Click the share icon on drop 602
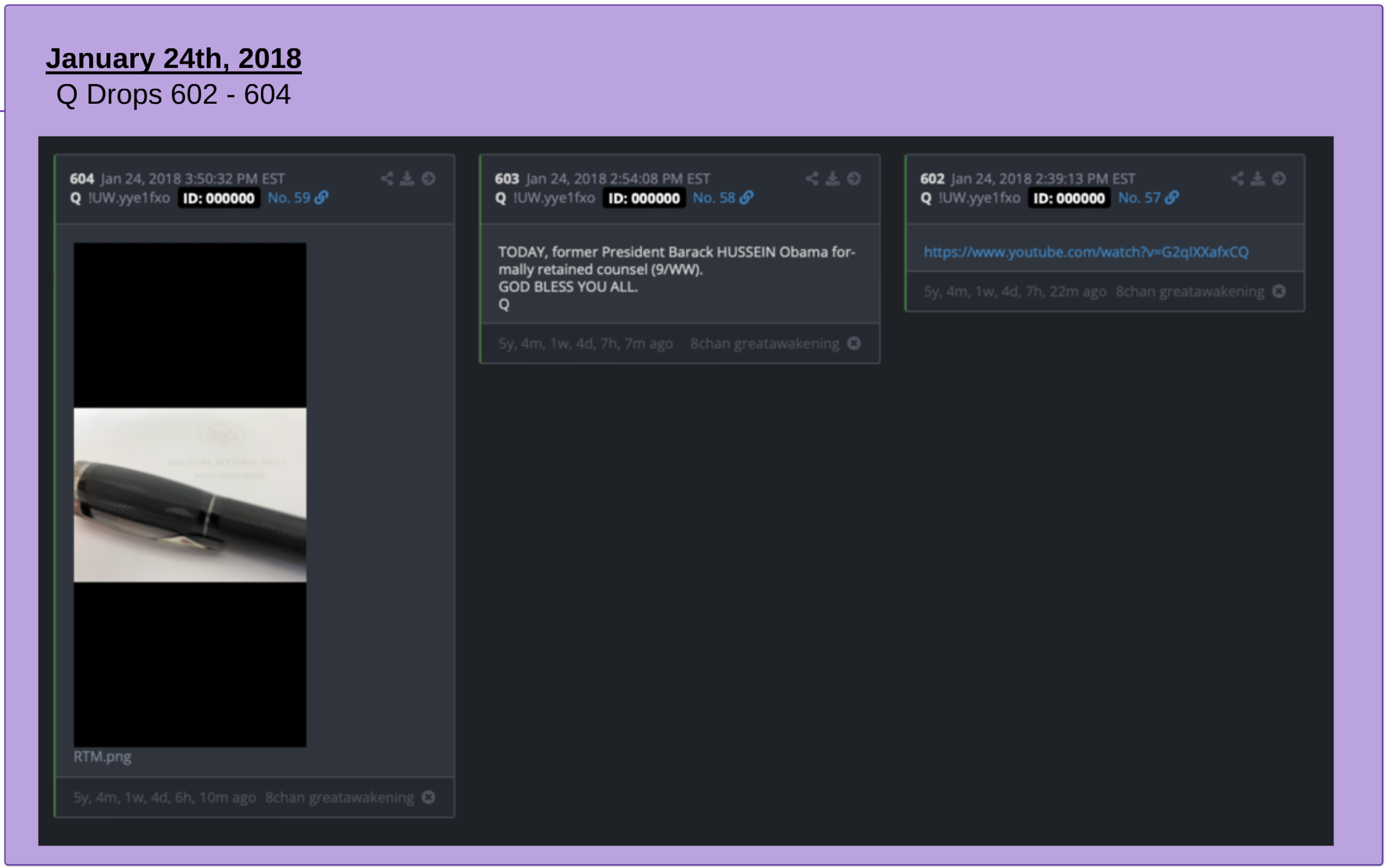Viewport: 1385px width, 868px height. click(1238, 178)
